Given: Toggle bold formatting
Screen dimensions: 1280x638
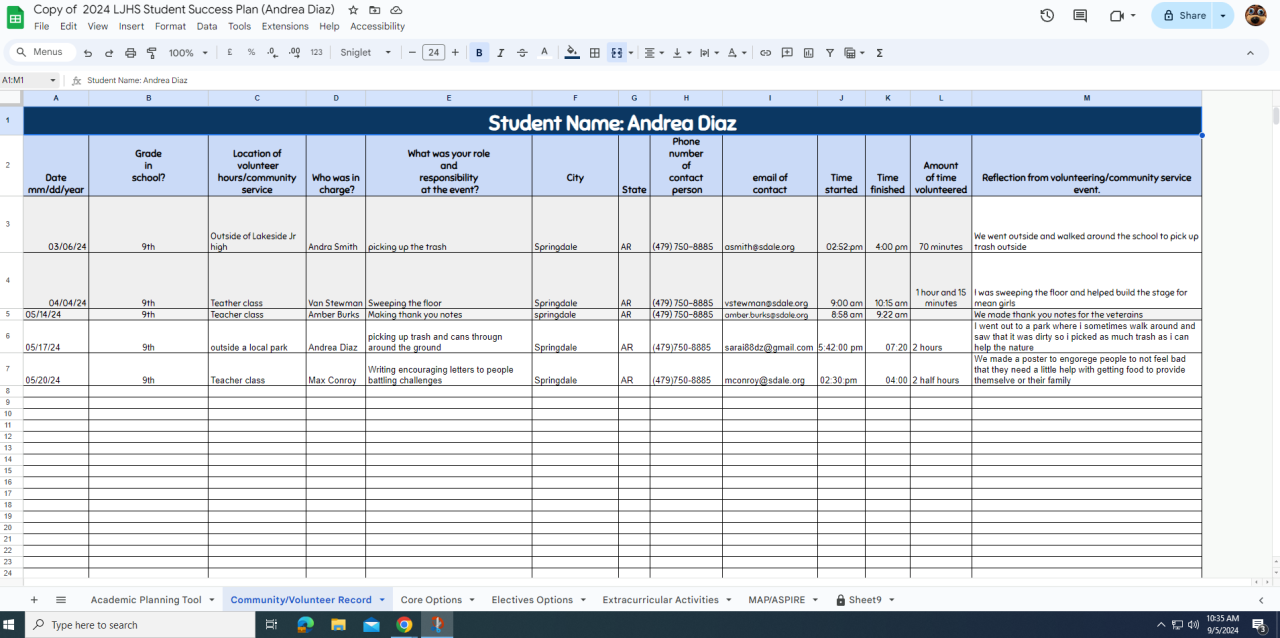Looking at the screenshot, I should (x=479, y=53).
